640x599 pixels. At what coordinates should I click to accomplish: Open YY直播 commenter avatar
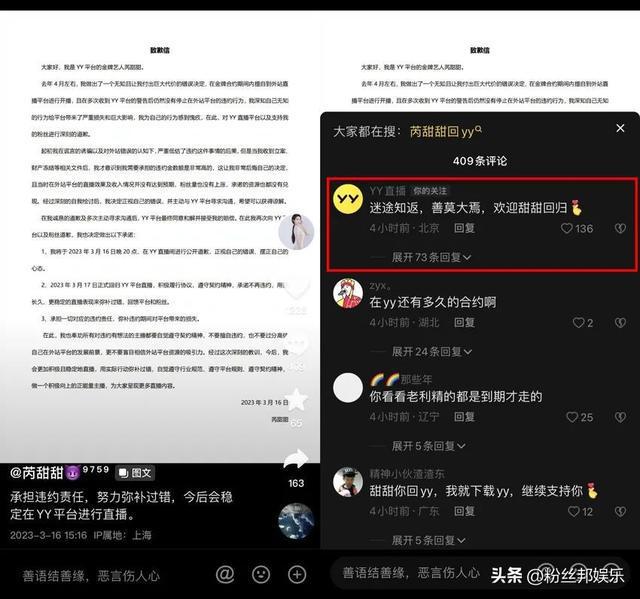(349, 201)
